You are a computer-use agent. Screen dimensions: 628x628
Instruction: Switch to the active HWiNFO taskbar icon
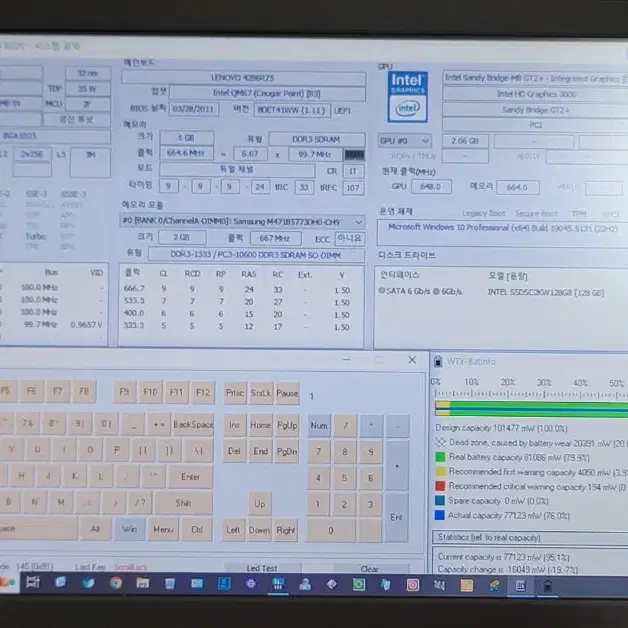(x=278, y=584)
